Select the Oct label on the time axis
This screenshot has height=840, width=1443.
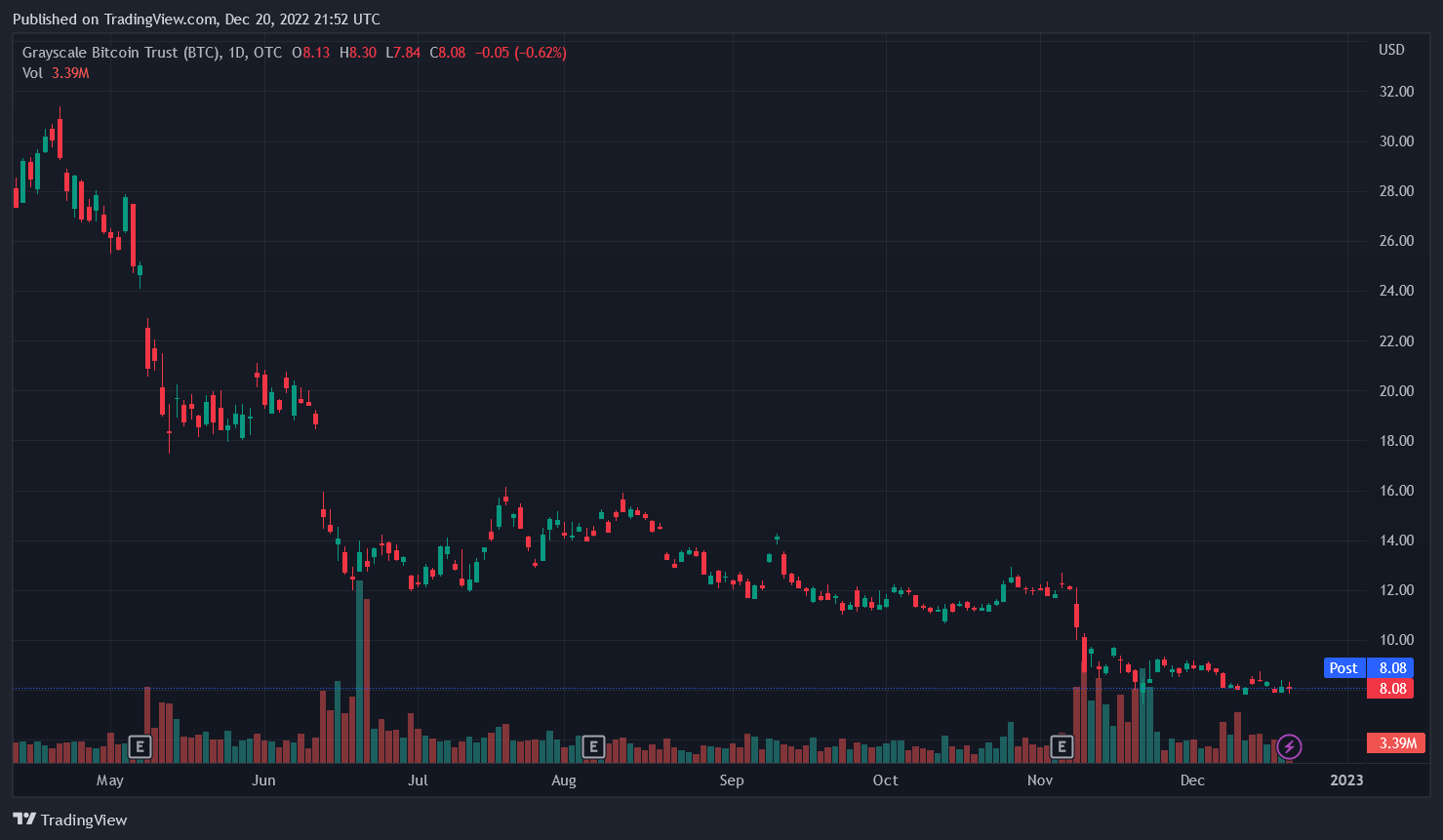885,780
